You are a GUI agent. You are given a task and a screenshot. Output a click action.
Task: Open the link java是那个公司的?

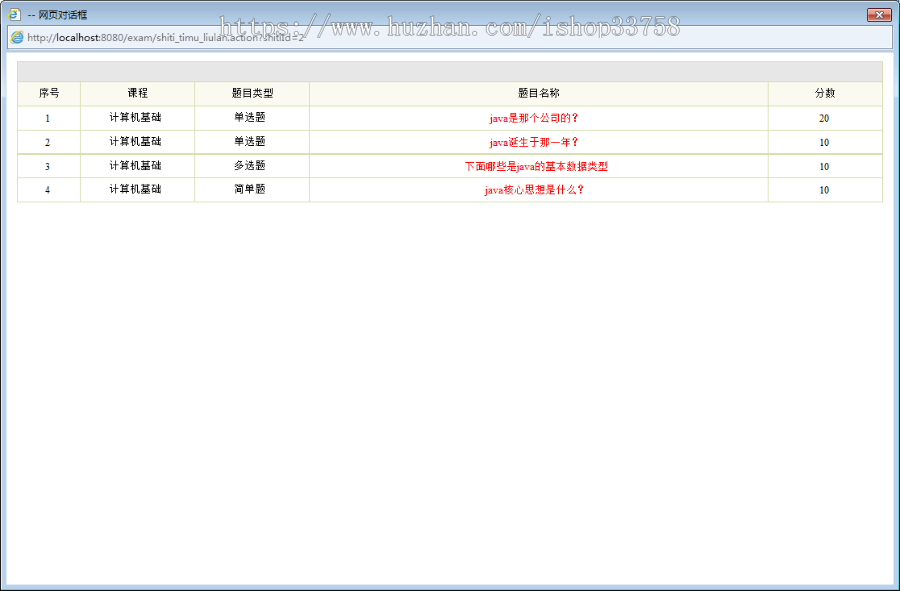click(538, 117)
